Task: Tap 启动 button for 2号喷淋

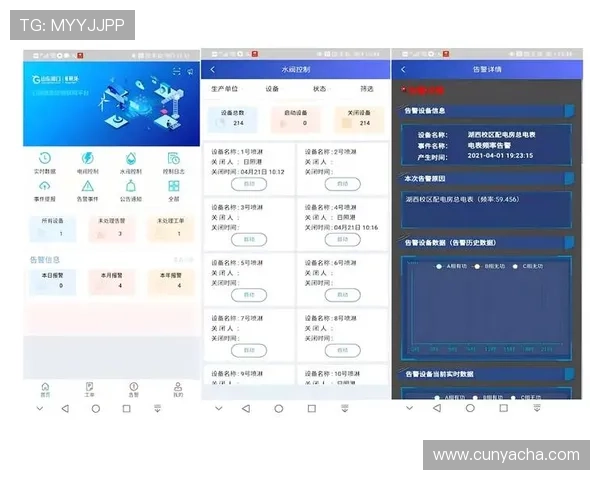Action: [342, 184]
